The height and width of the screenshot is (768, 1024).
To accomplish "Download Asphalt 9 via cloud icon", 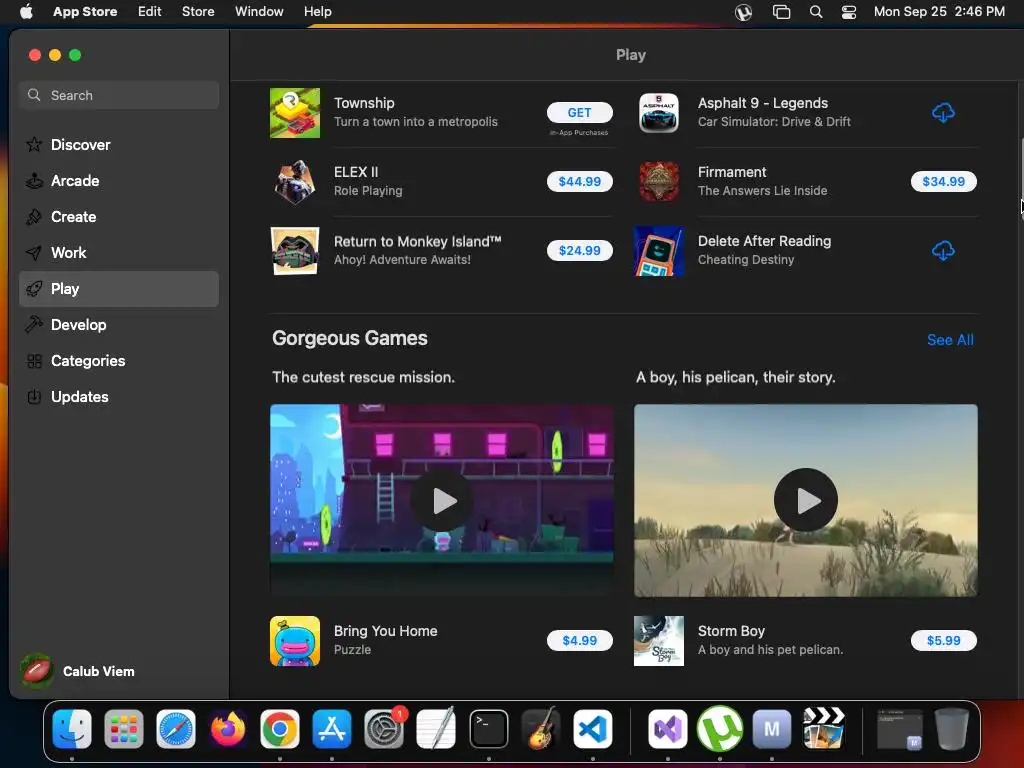I will [x=943, y=113].
